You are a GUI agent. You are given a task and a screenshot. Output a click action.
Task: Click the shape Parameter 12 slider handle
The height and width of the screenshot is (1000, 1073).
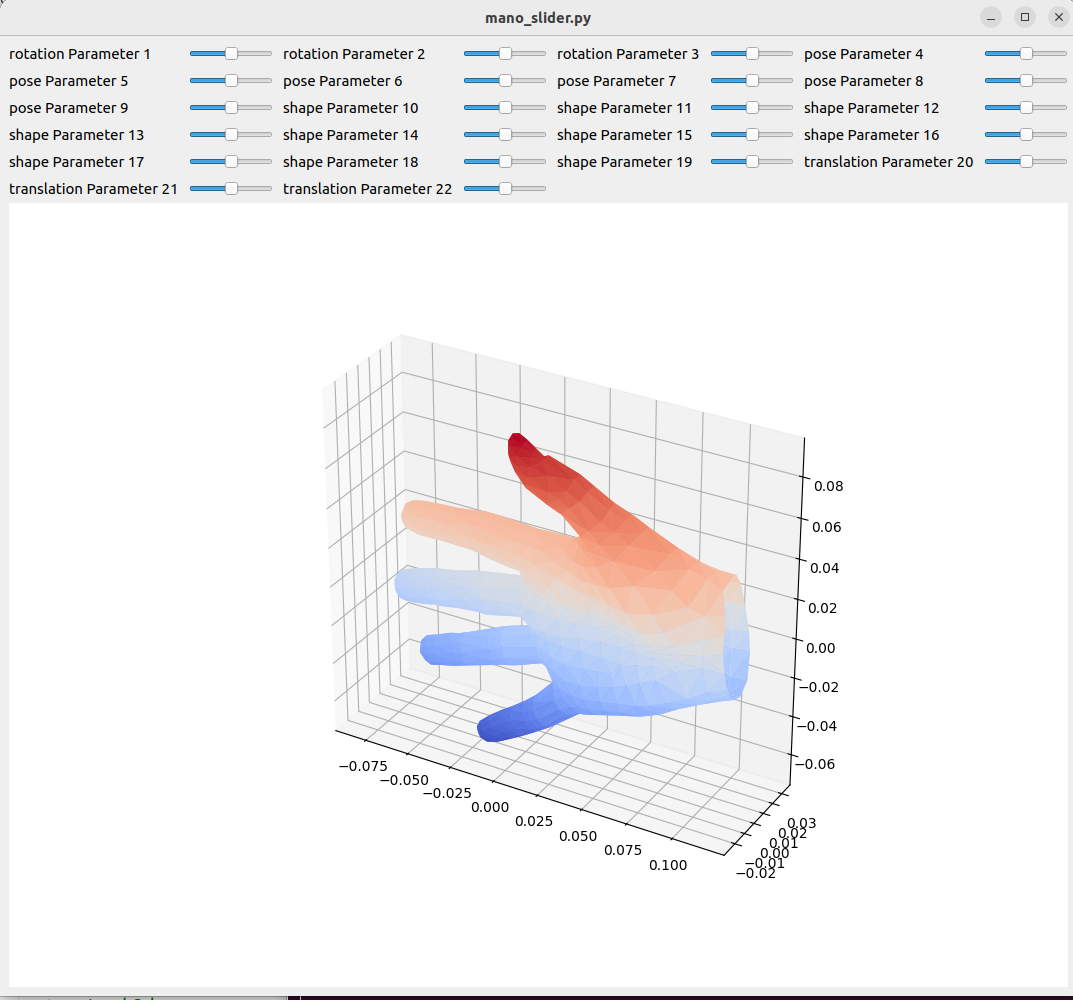click(1026, 107)
